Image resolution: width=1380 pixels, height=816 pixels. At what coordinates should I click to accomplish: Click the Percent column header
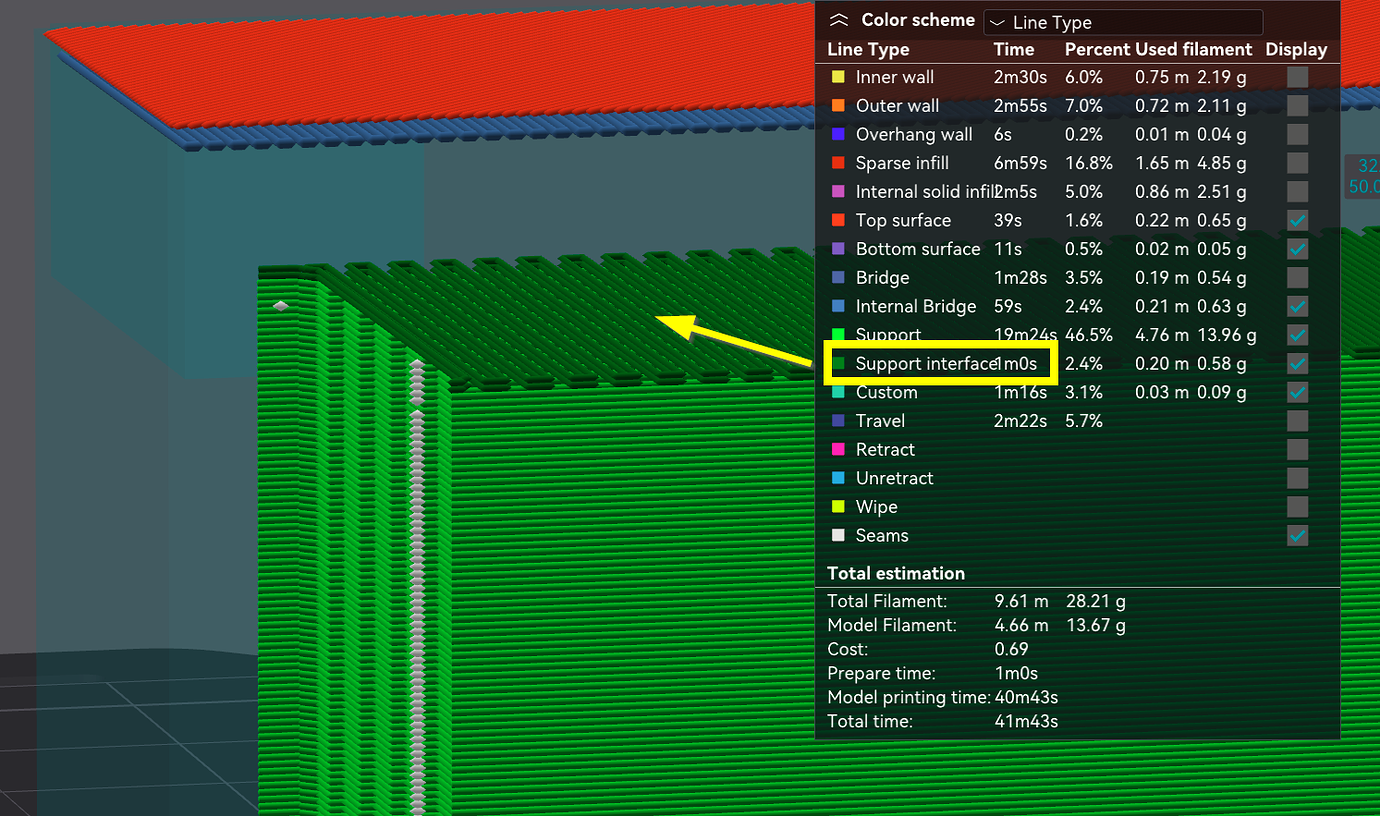[x=1097, y=49]
